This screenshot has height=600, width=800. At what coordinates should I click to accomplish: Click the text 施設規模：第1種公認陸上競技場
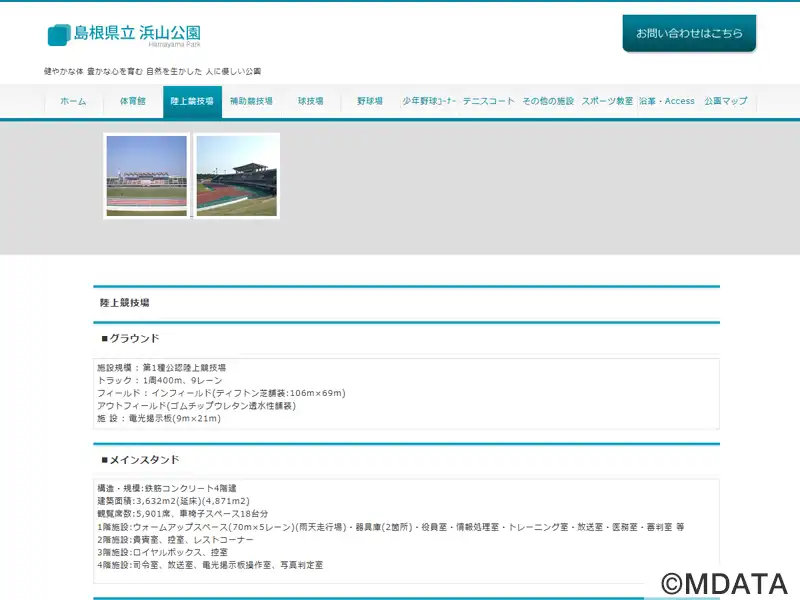pyautogui.click(x=161, y=367)
